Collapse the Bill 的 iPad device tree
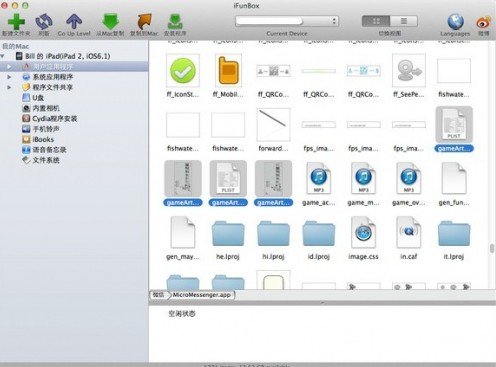496x367 pixels. click(3, 56)
